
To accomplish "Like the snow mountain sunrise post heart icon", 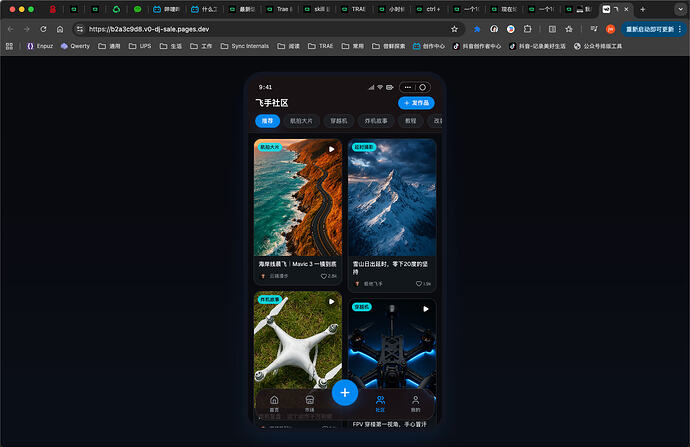I will (x=419, y=284).
